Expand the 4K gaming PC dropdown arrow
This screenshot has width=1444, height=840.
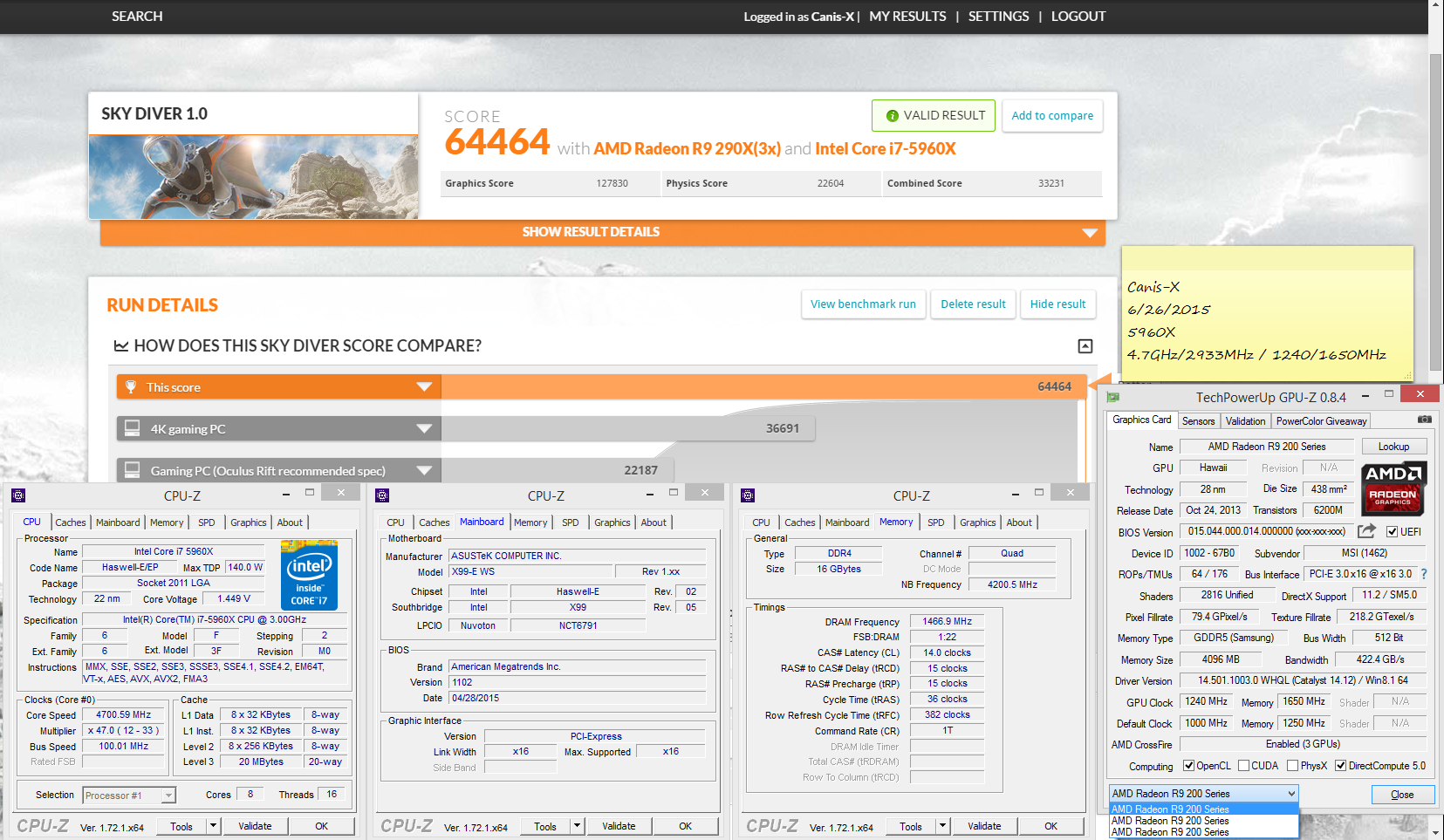pyautogui.click(x=424, y=428)
